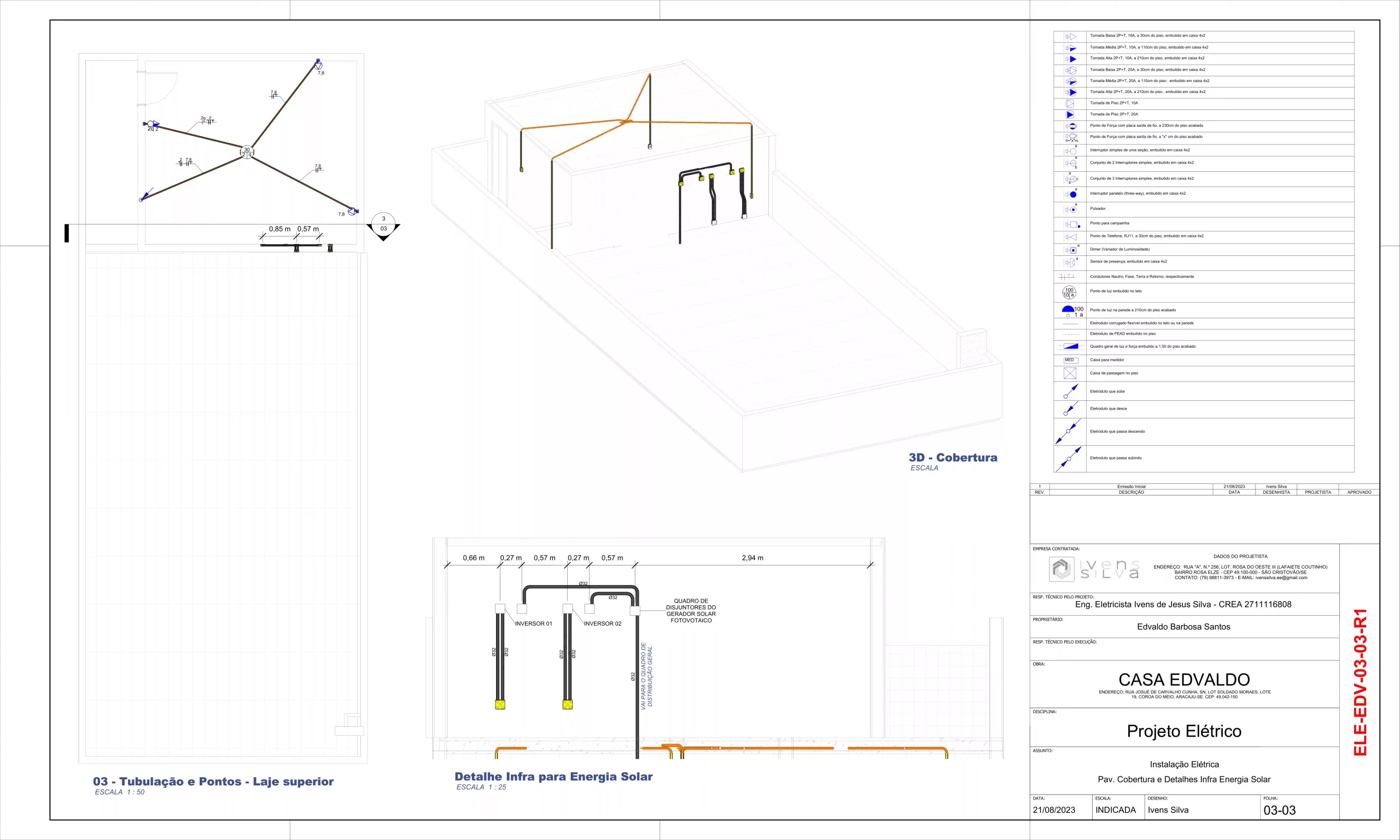
Task: Click the Ponto para campainha symbol
Action: pos(1072,225)
